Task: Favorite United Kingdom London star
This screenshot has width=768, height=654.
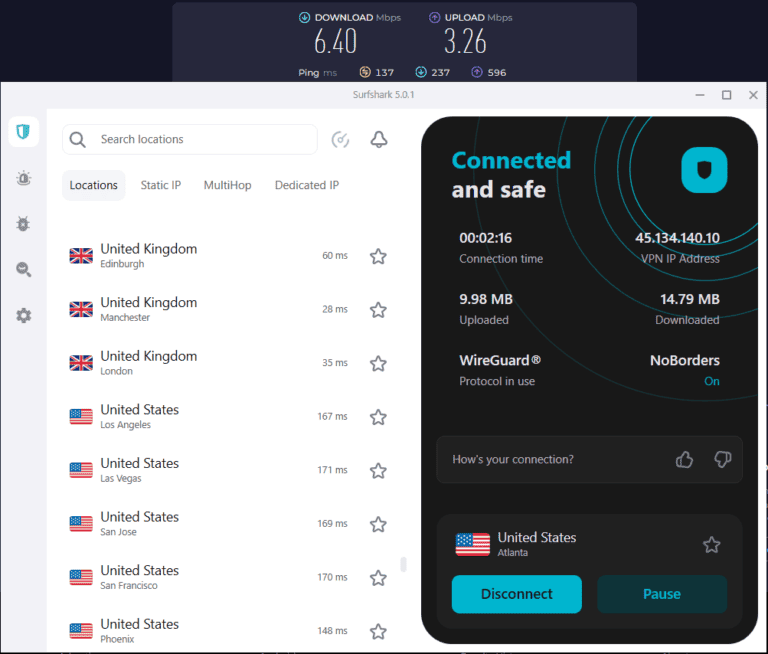Action: pyautogui.click(x=378, y=363)
